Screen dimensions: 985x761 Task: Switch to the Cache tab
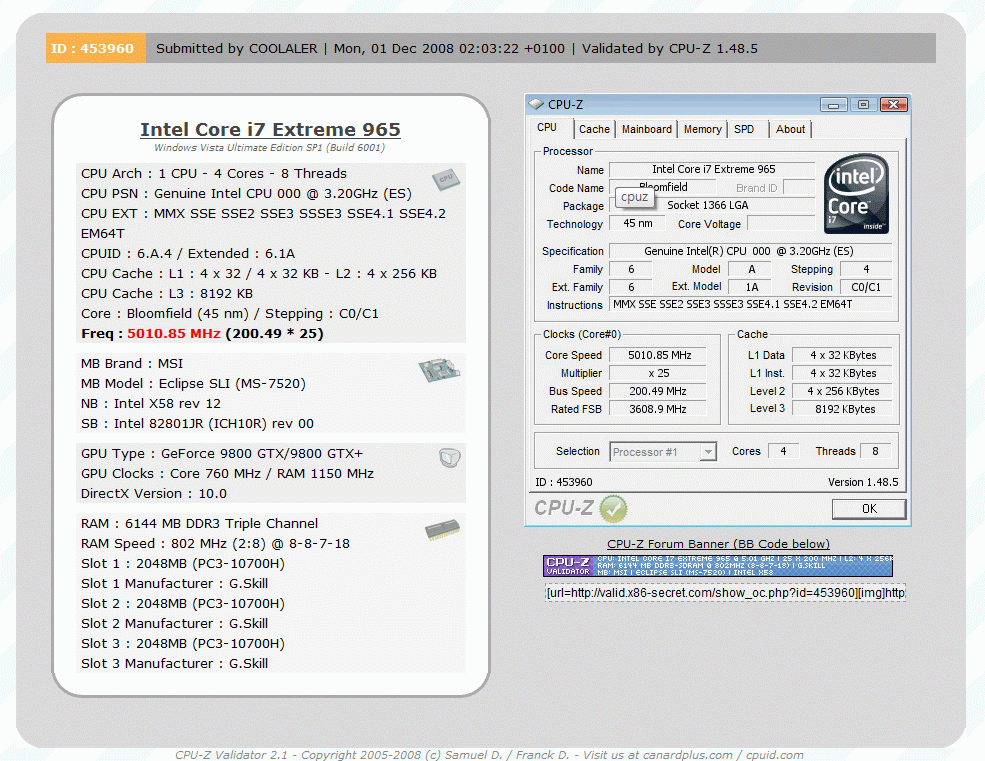pyautogui.click(x=594, y=129)
